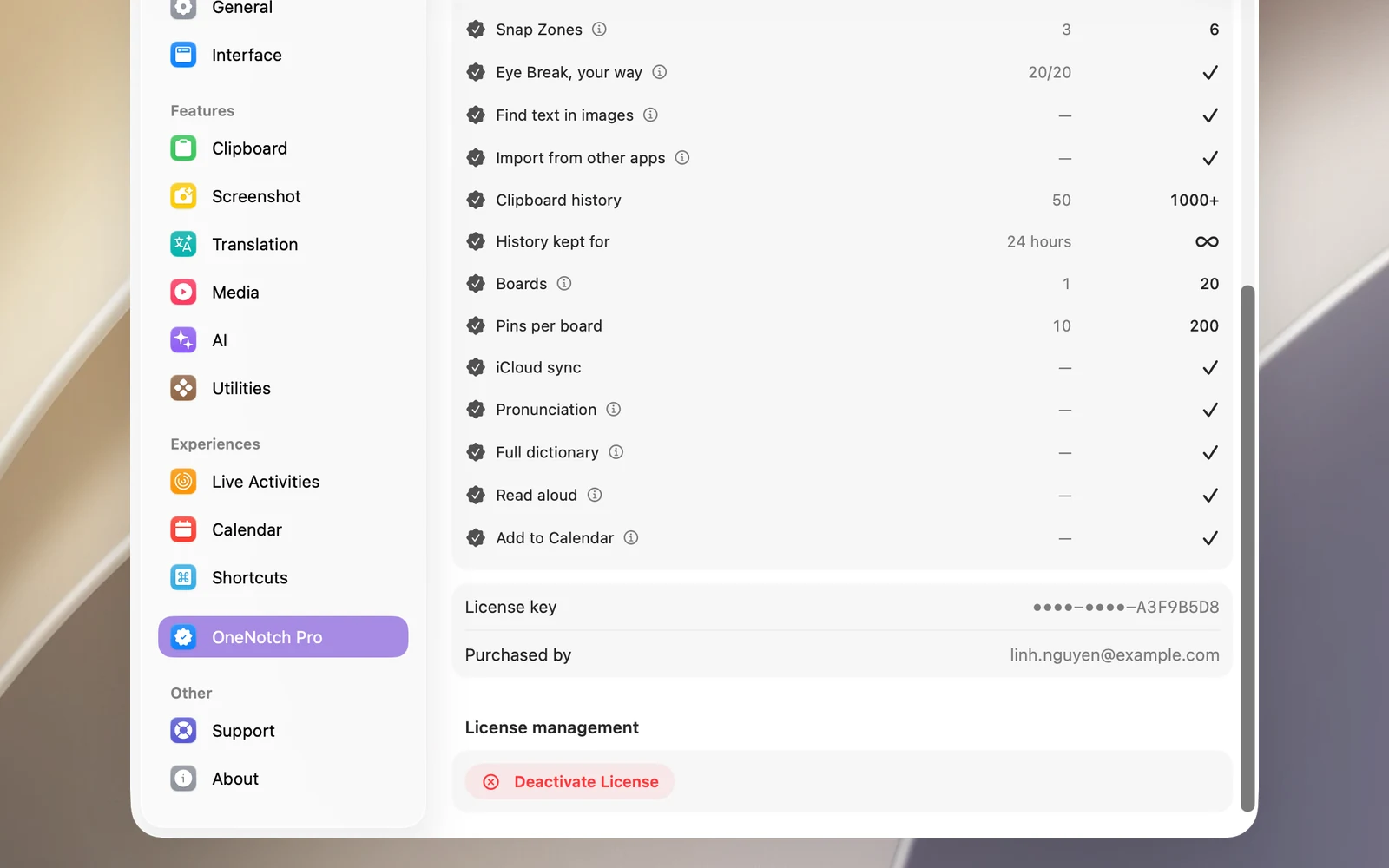Image resolution: width=1389 pixels, height=868 pixels.
Task: Open the Live Activities icon
Action: (x=183, y=481)
